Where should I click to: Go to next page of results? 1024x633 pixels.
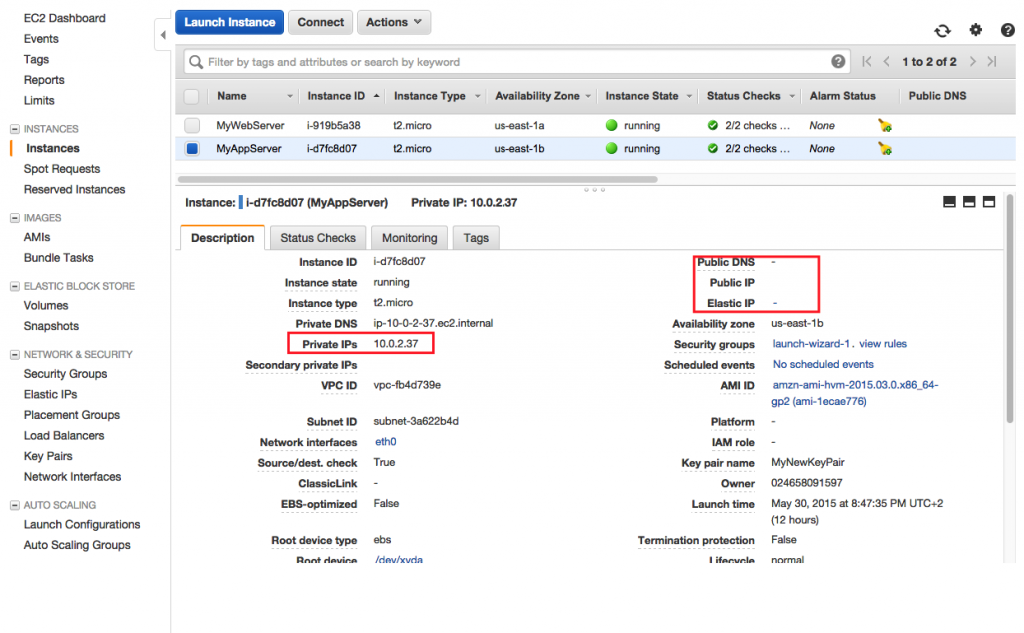coord(973,62)
